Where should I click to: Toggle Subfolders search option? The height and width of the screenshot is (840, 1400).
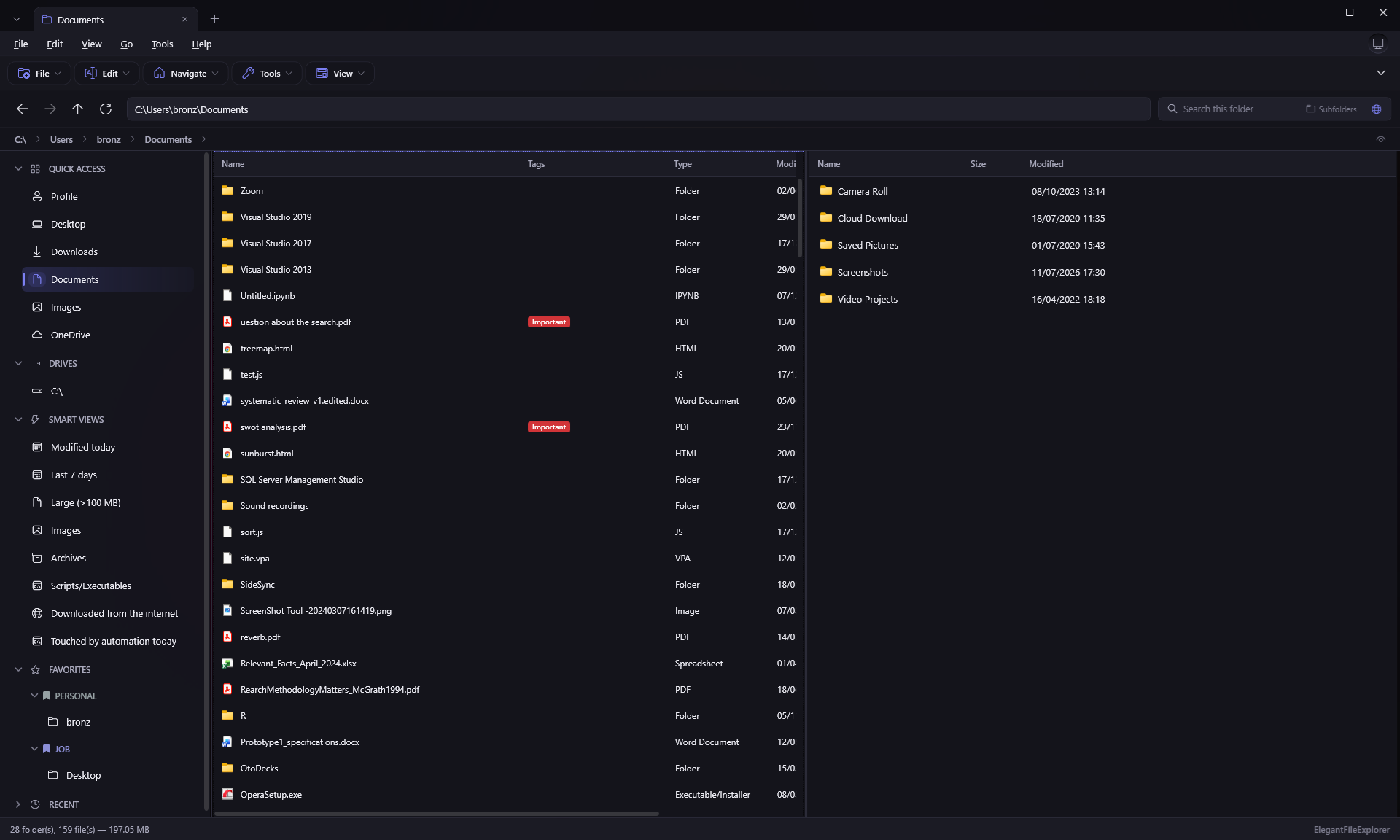pos(1331,109)
